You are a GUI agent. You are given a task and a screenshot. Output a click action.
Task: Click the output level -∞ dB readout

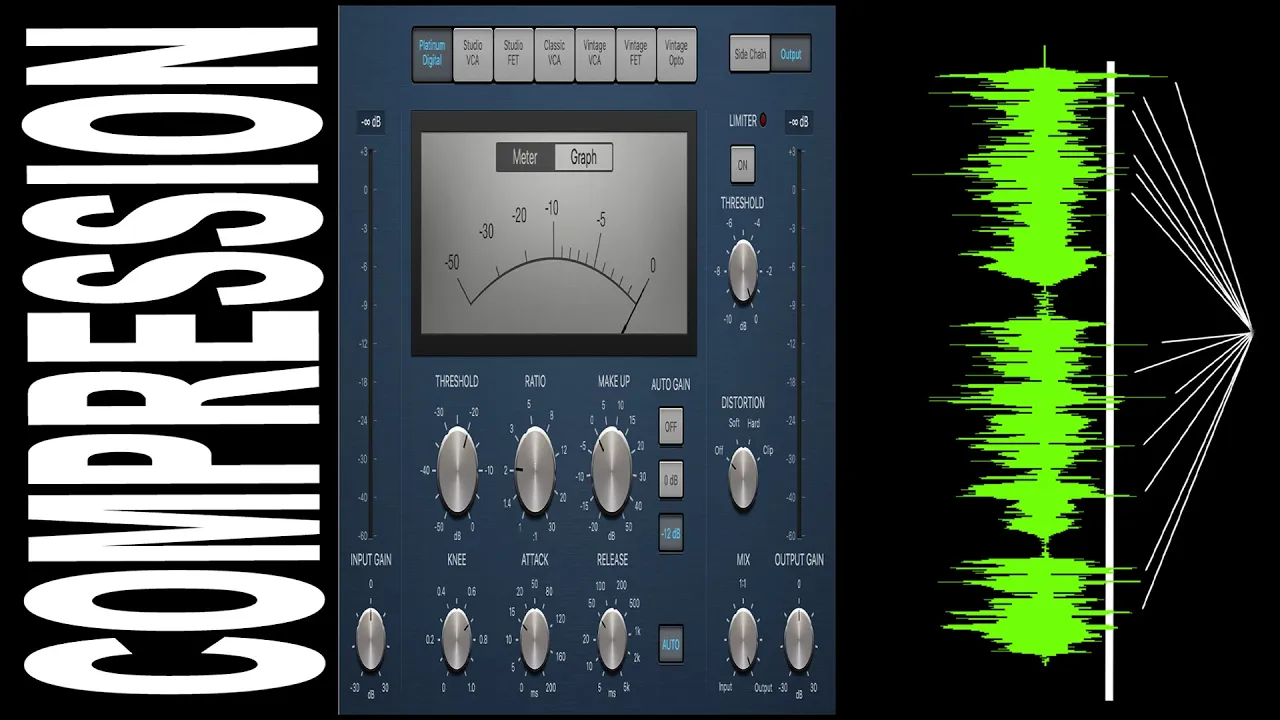pos(798,123)
